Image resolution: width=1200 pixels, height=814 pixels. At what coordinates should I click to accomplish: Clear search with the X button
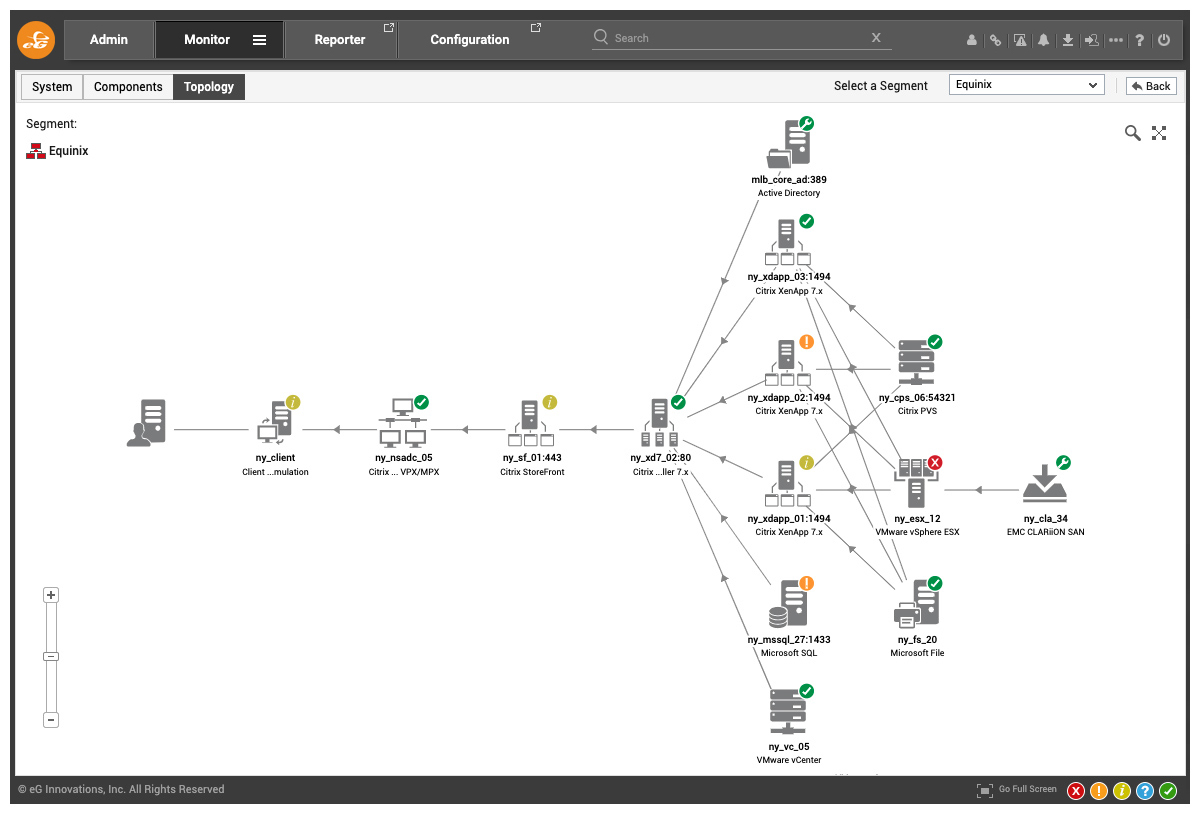point(877,38)
